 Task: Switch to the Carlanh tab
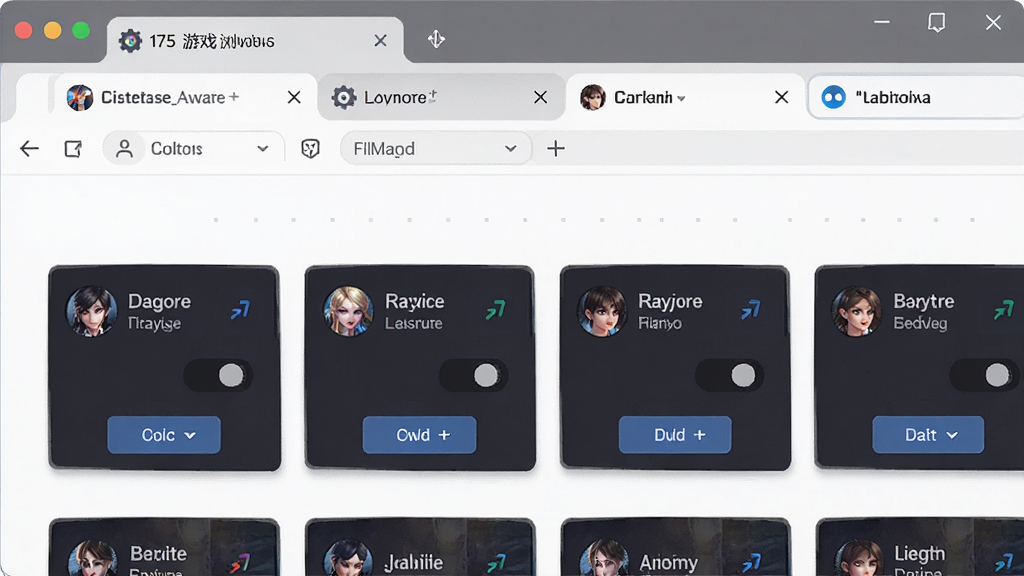pyautogui.click(x=686, y=97)
